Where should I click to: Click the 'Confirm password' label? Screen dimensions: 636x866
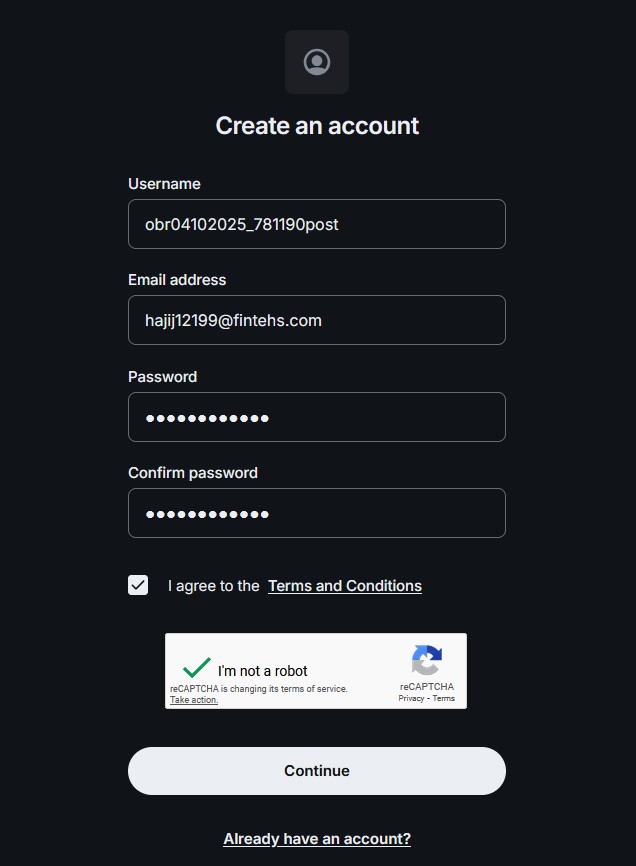(193, 473)
